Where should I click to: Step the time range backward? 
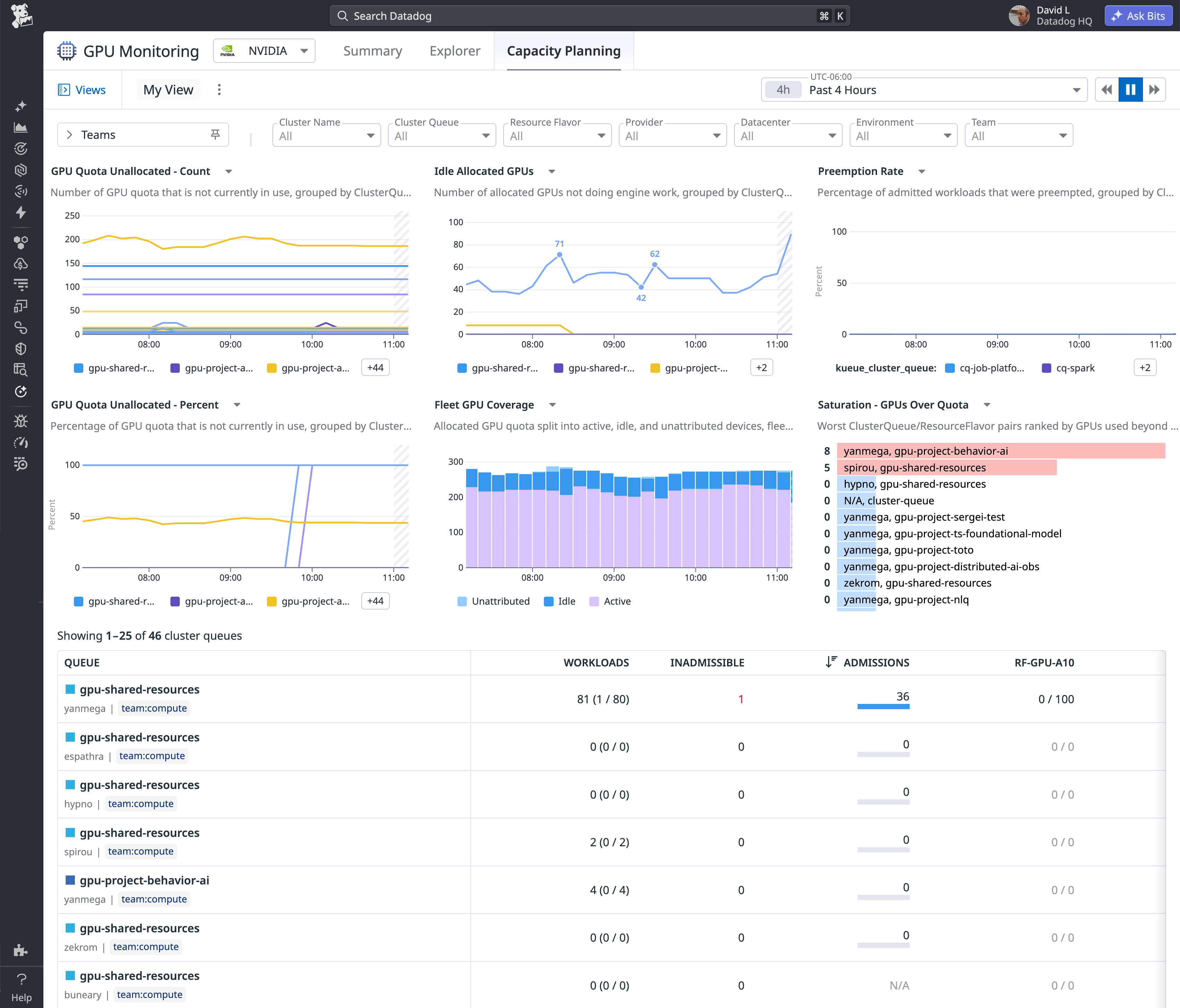pyautogui.click(x=1107, y=90)
